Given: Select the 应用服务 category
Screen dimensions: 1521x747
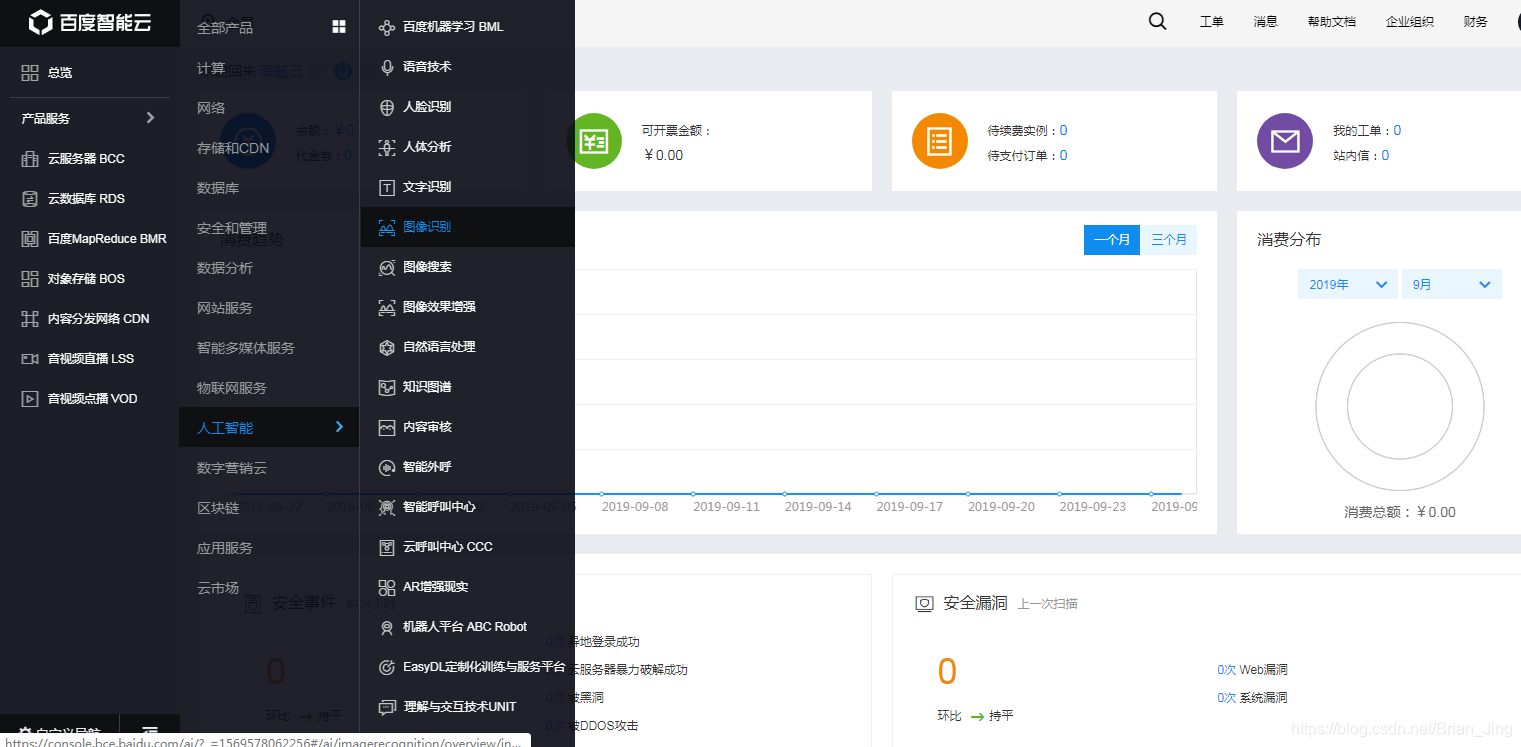Looking at the screenshot, I should tap(225, 548).
